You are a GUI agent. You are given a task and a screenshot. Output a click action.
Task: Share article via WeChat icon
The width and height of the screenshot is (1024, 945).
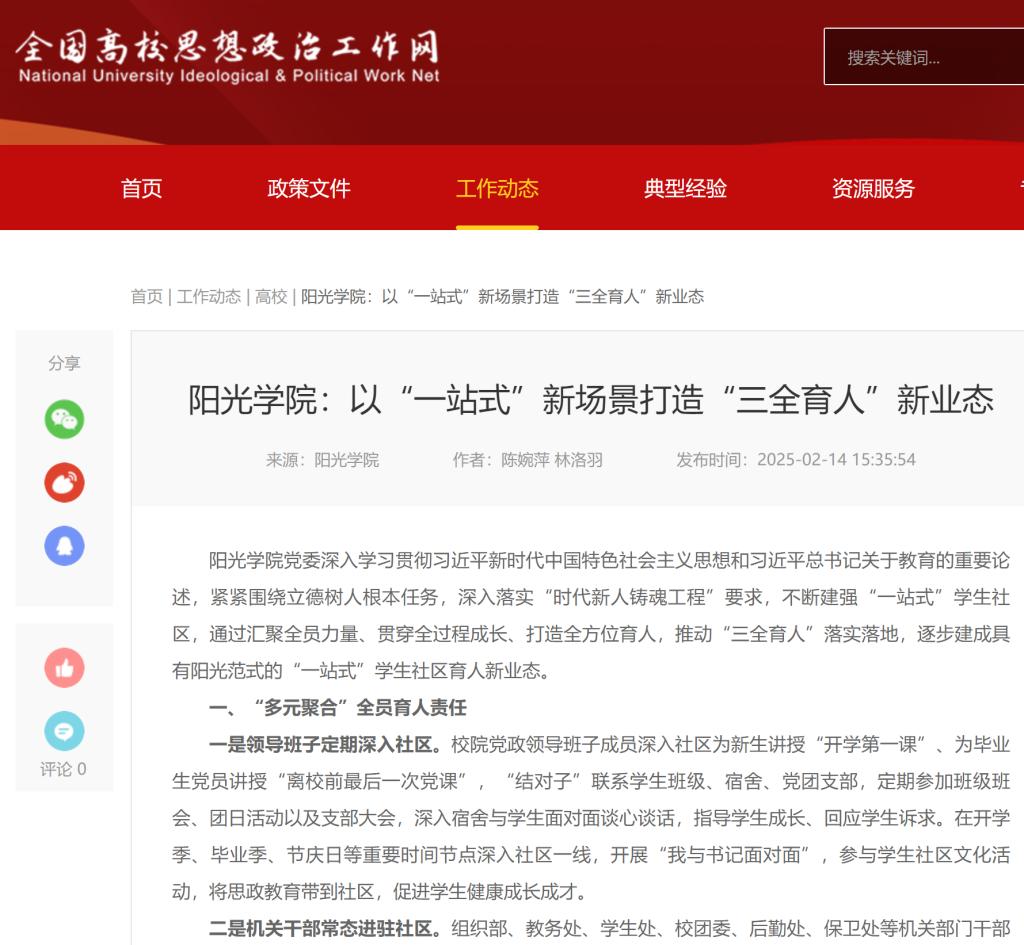click(x=64, y=419)
